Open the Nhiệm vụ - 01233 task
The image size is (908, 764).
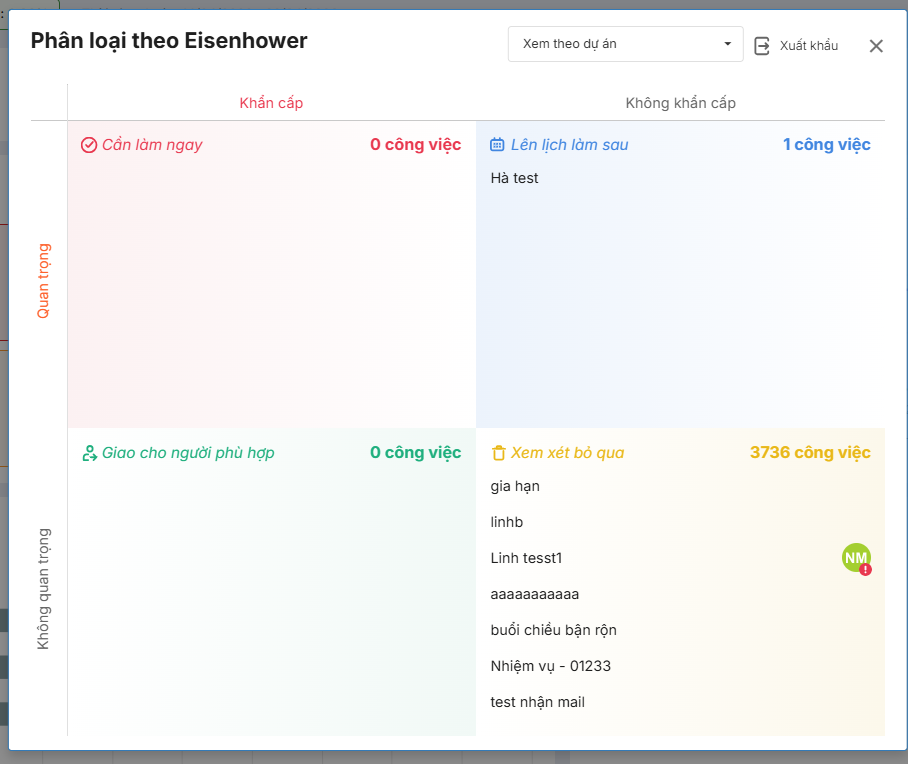pos(550,666)
